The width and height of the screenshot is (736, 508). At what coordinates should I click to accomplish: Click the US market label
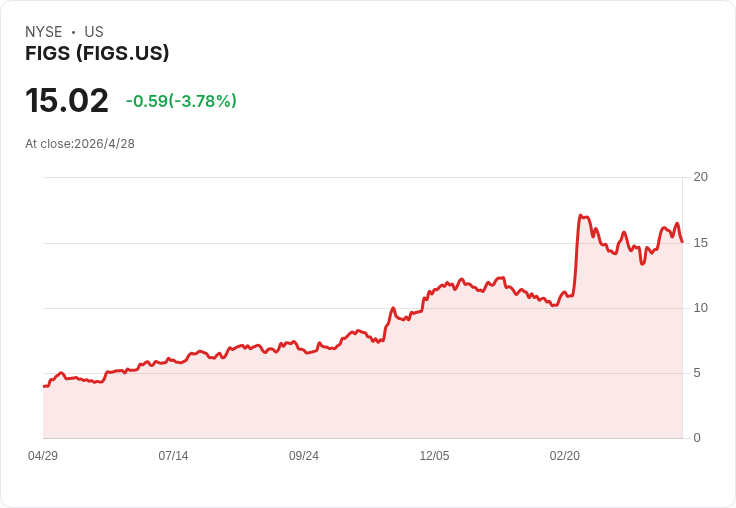(x=94, y=32)
